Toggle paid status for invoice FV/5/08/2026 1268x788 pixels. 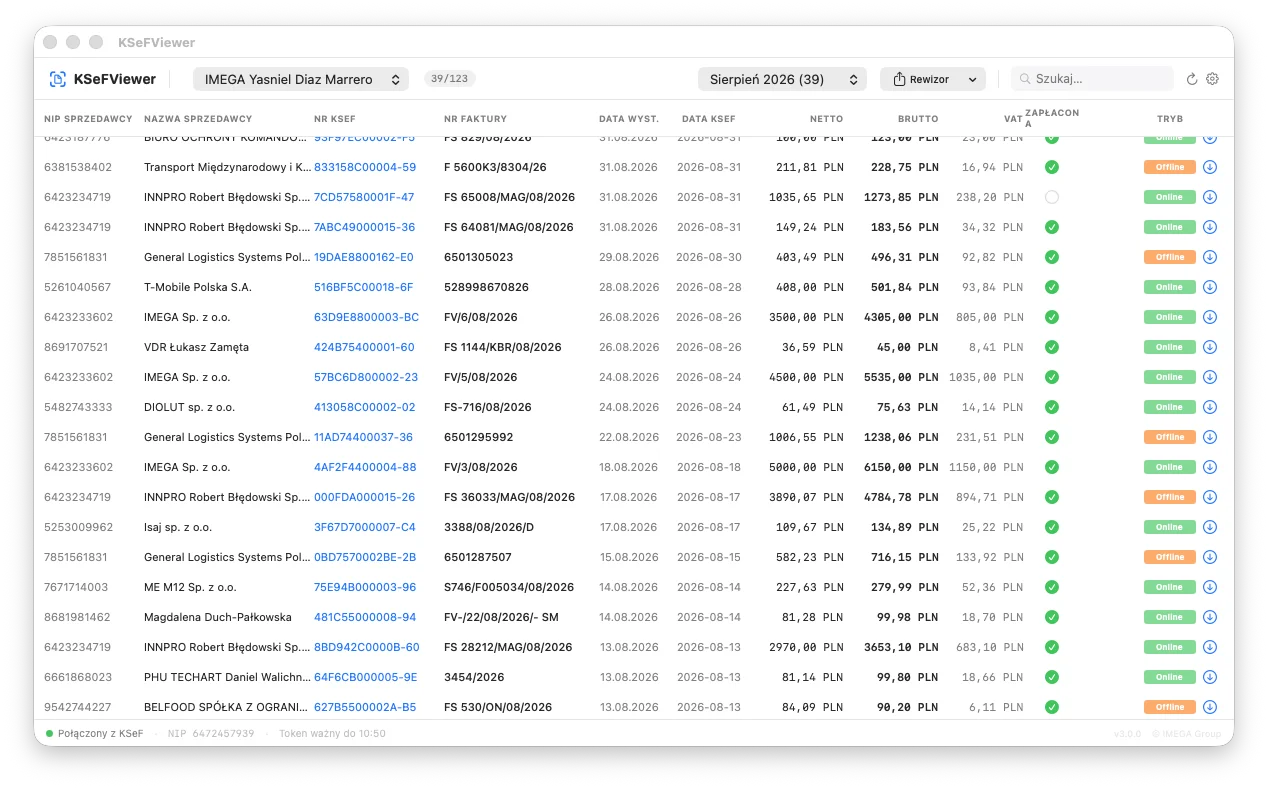coord(1052,377)
